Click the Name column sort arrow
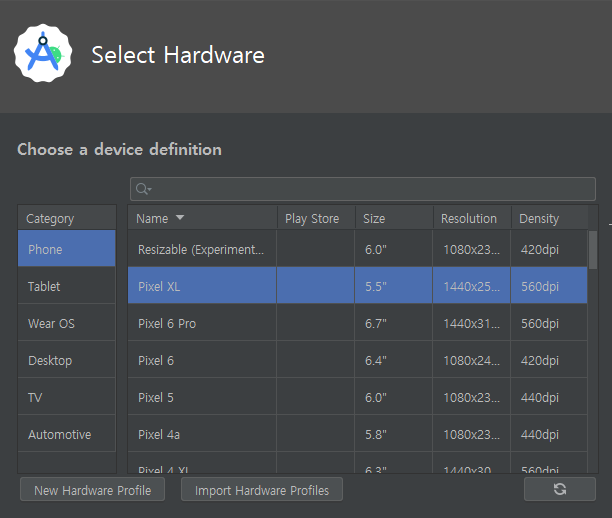Screen dimensions: 612x518 coord(180,217)
